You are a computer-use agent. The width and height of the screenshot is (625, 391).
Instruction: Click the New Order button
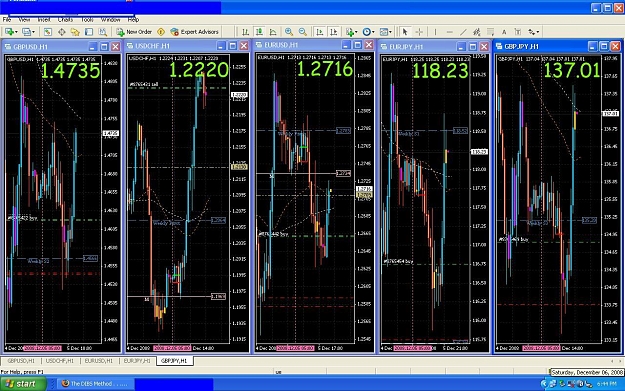[134, 32]
